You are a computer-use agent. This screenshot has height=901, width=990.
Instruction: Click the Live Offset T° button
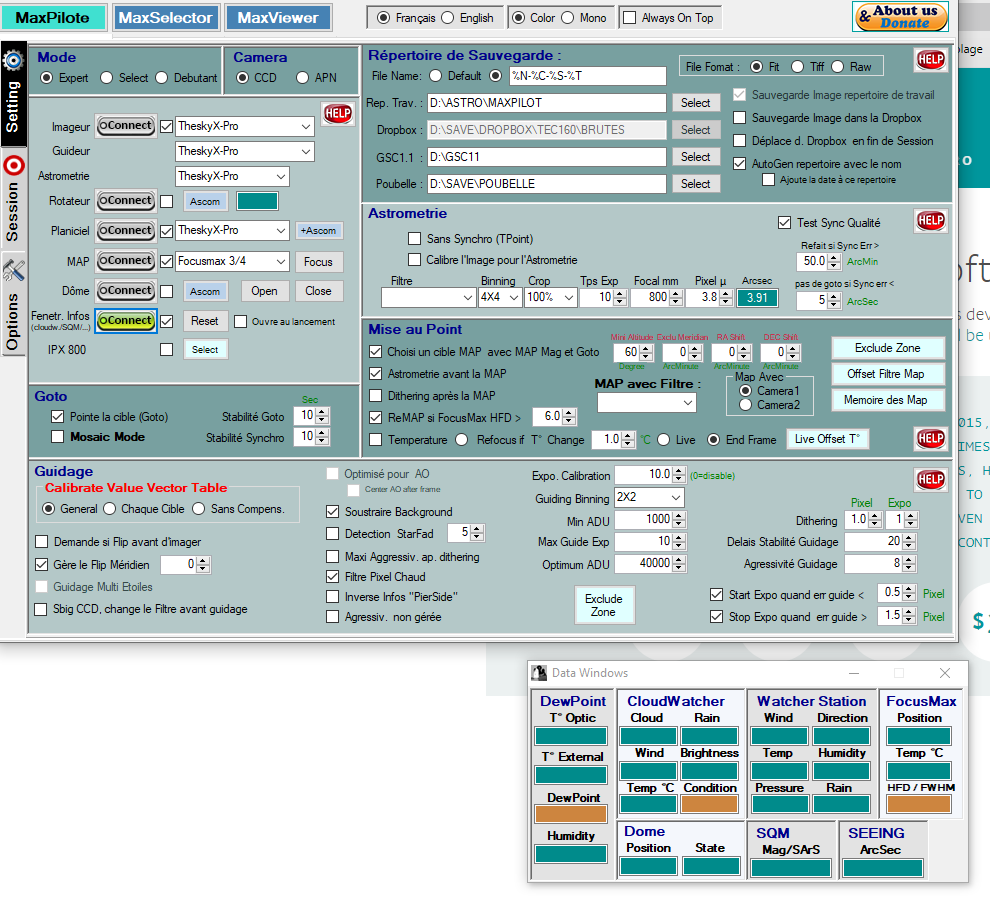point(827,439)
